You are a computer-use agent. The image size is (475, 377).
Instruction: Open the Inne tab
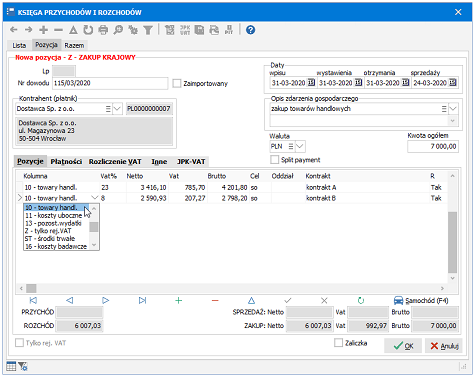coord(159,162)
